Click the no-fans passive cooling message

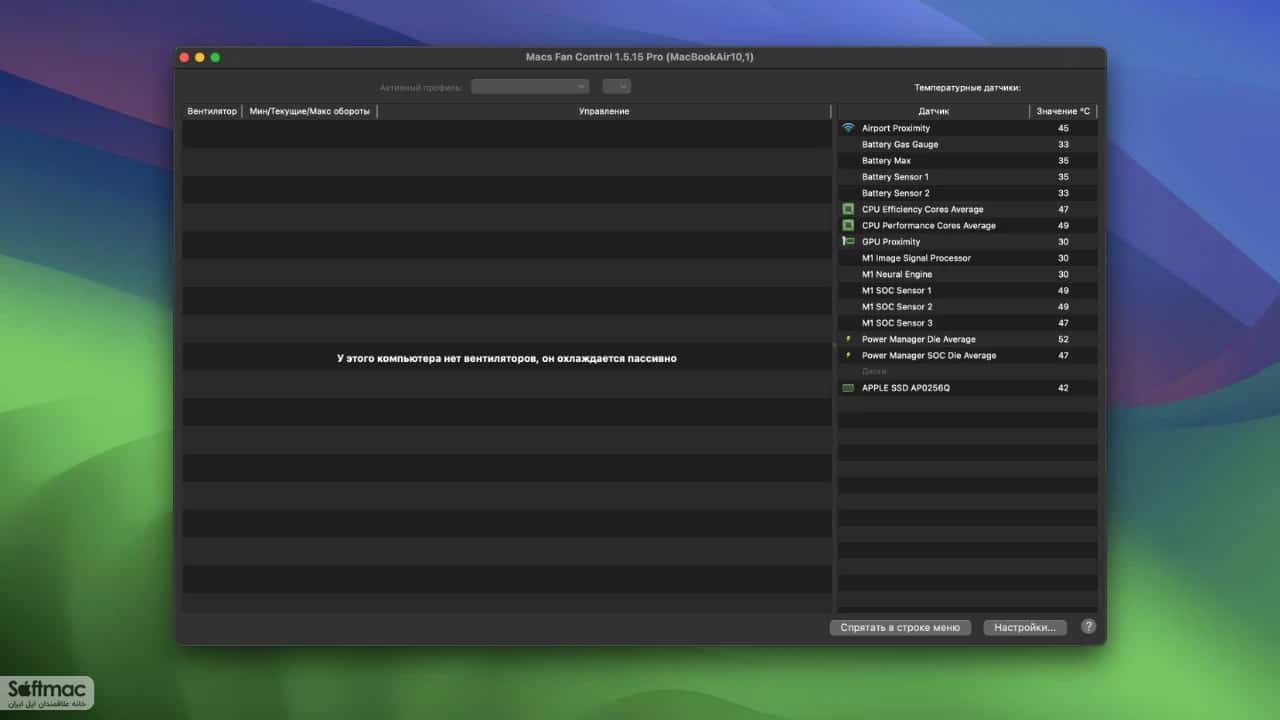click(507, 358)
